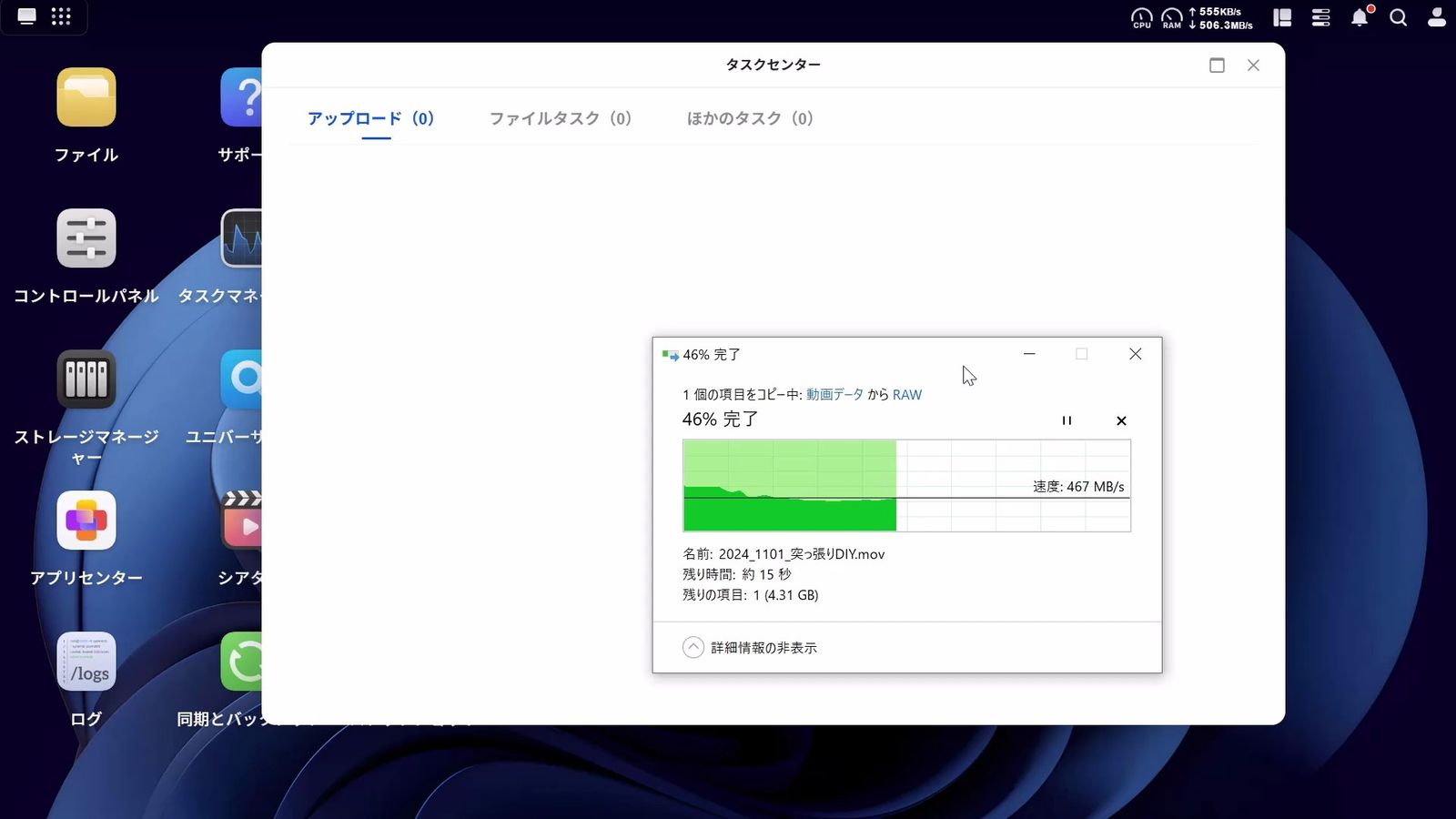Click the file name 2024_1101_突っ張りDIY.mov

802,553
